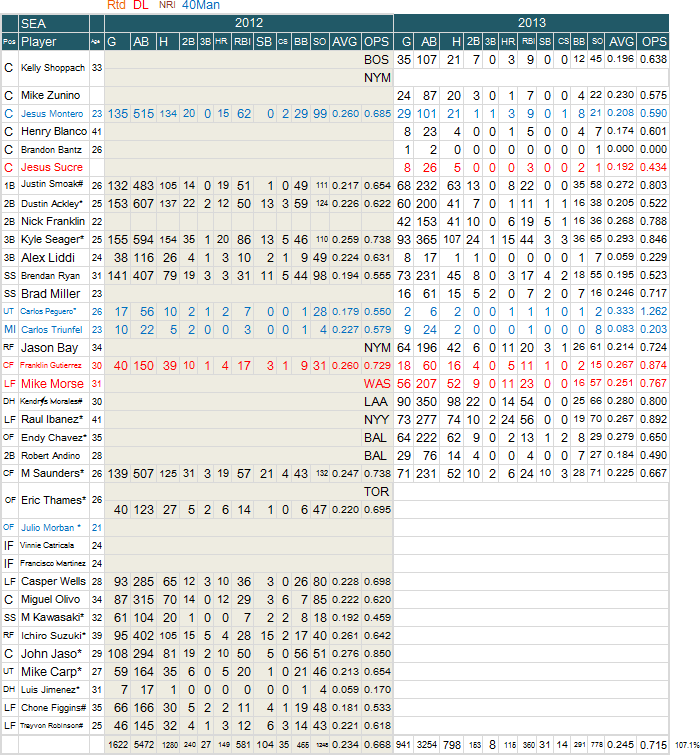Select the blue Julio Morban name
700x755 pixels.
click(51, 528)
